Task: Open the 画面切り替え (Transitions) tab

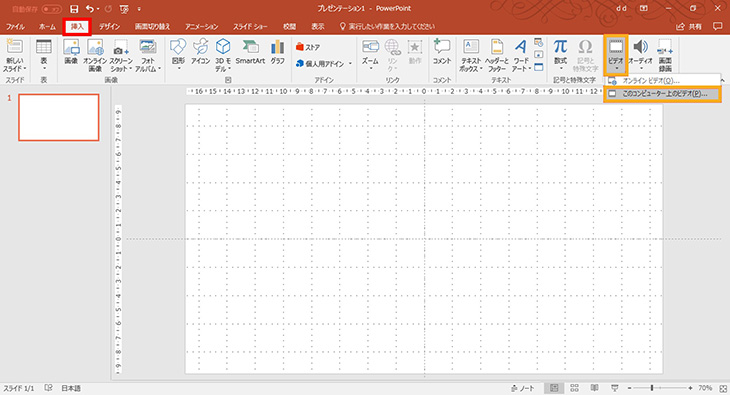Action: point(152,27)
